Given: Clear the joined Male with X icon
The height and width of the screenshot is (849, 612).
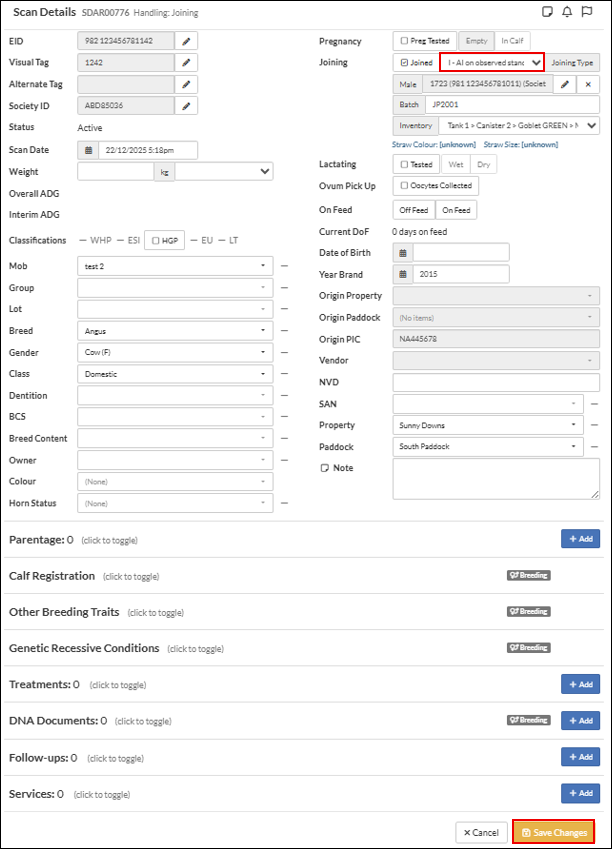Looking at the screenshot, I should 588,85.
